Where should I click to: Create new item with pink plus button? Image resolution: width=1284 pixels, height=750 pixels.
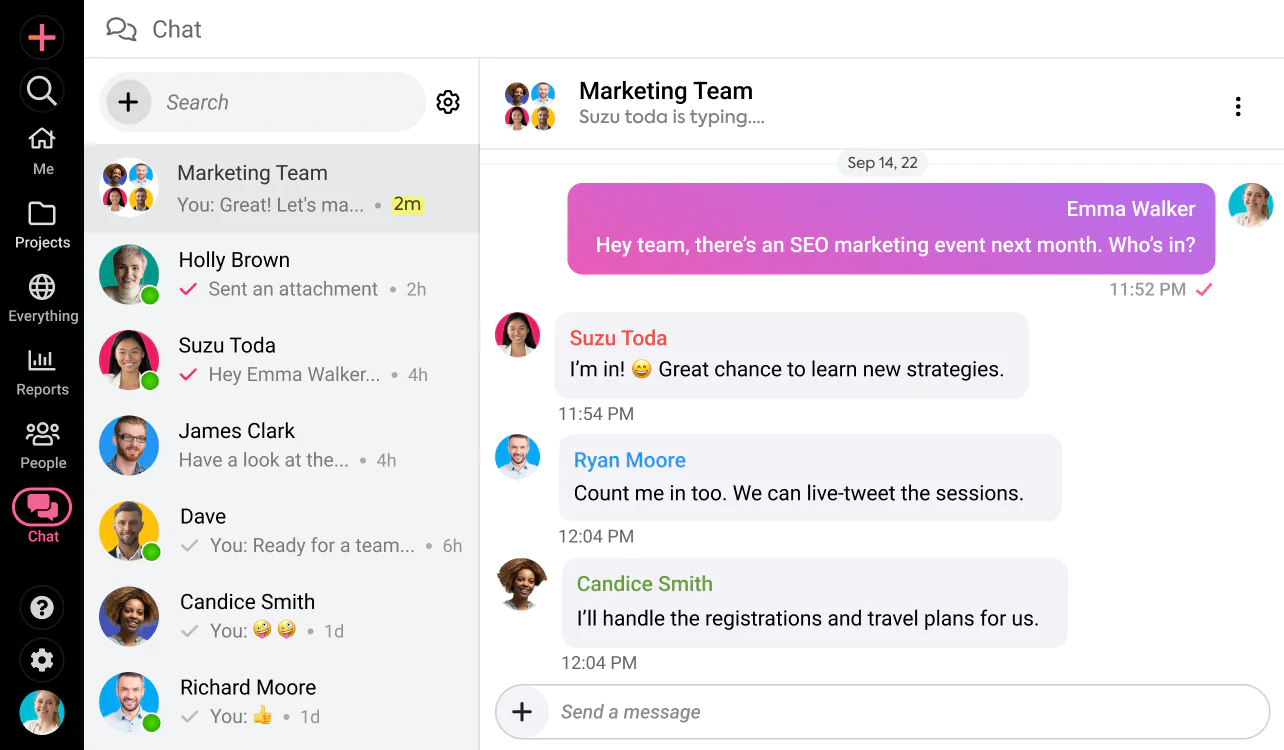(42, 37)
